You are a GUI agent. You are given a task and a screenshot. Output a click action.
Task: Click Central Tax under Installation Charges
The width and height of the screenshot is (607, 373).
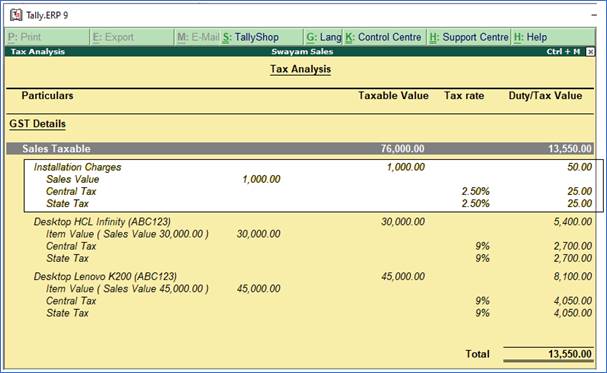click(71, 191)
